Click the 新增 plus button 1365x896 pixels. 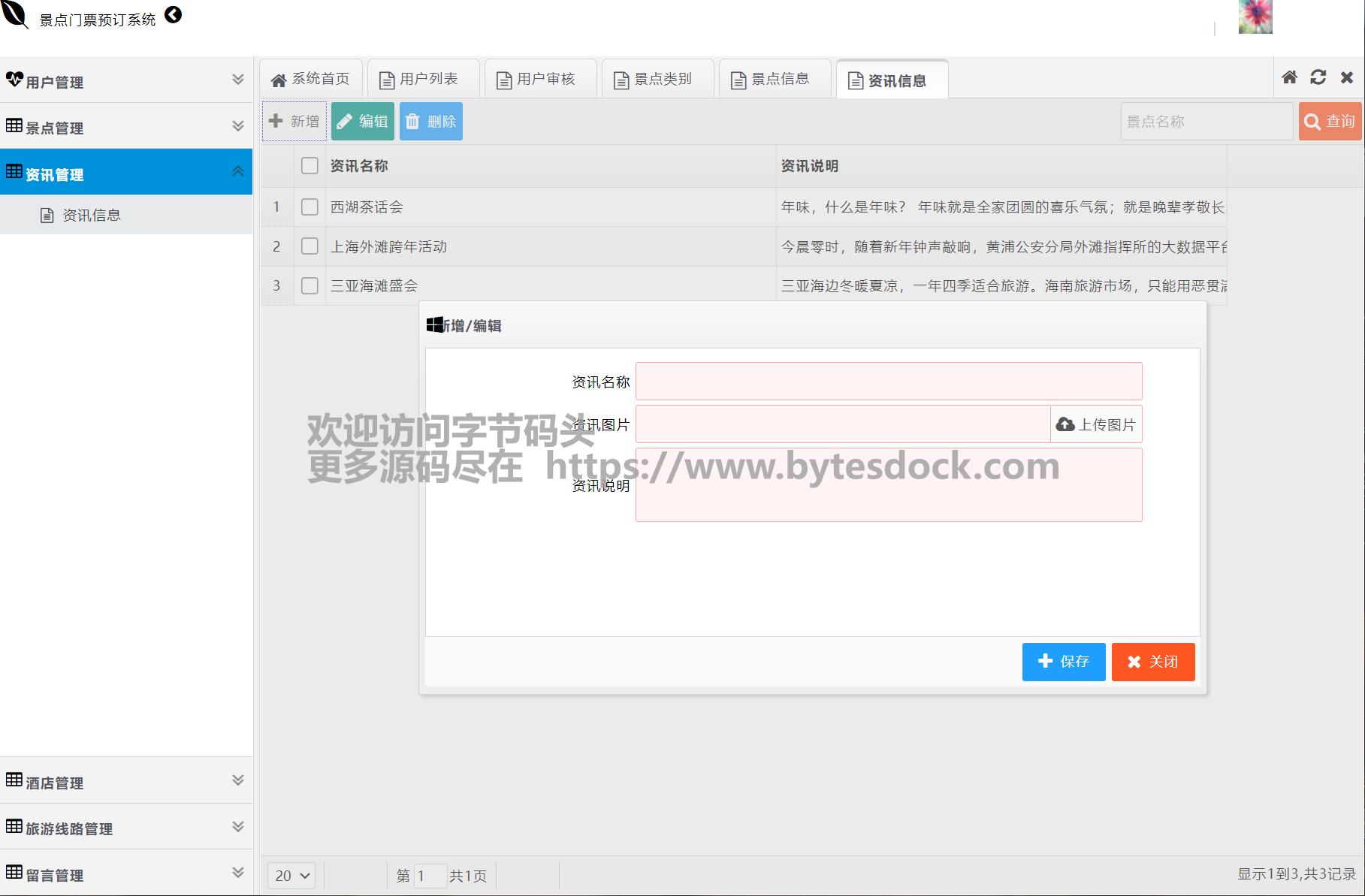pos(294,122)
